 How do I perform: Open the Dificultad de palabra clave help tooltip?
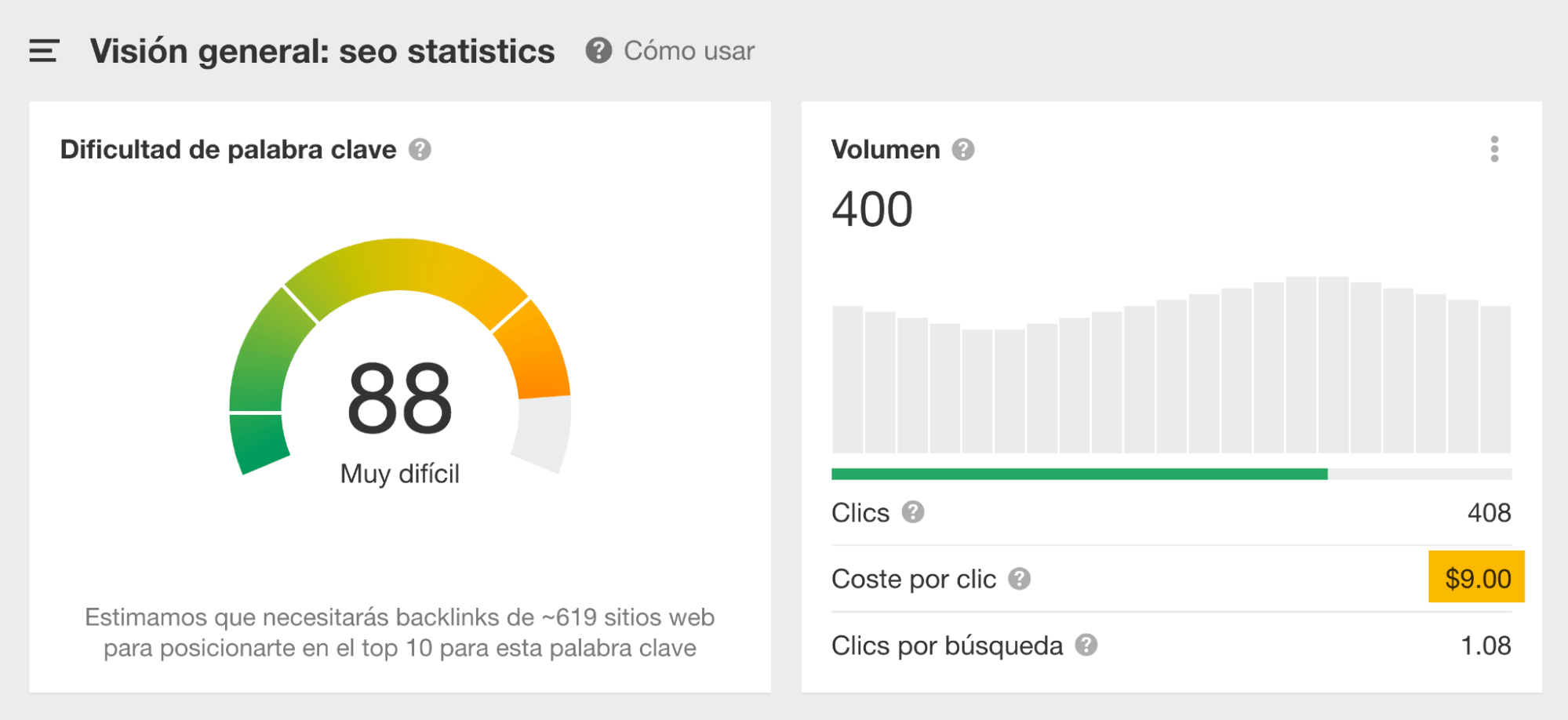tap(420, 149)
